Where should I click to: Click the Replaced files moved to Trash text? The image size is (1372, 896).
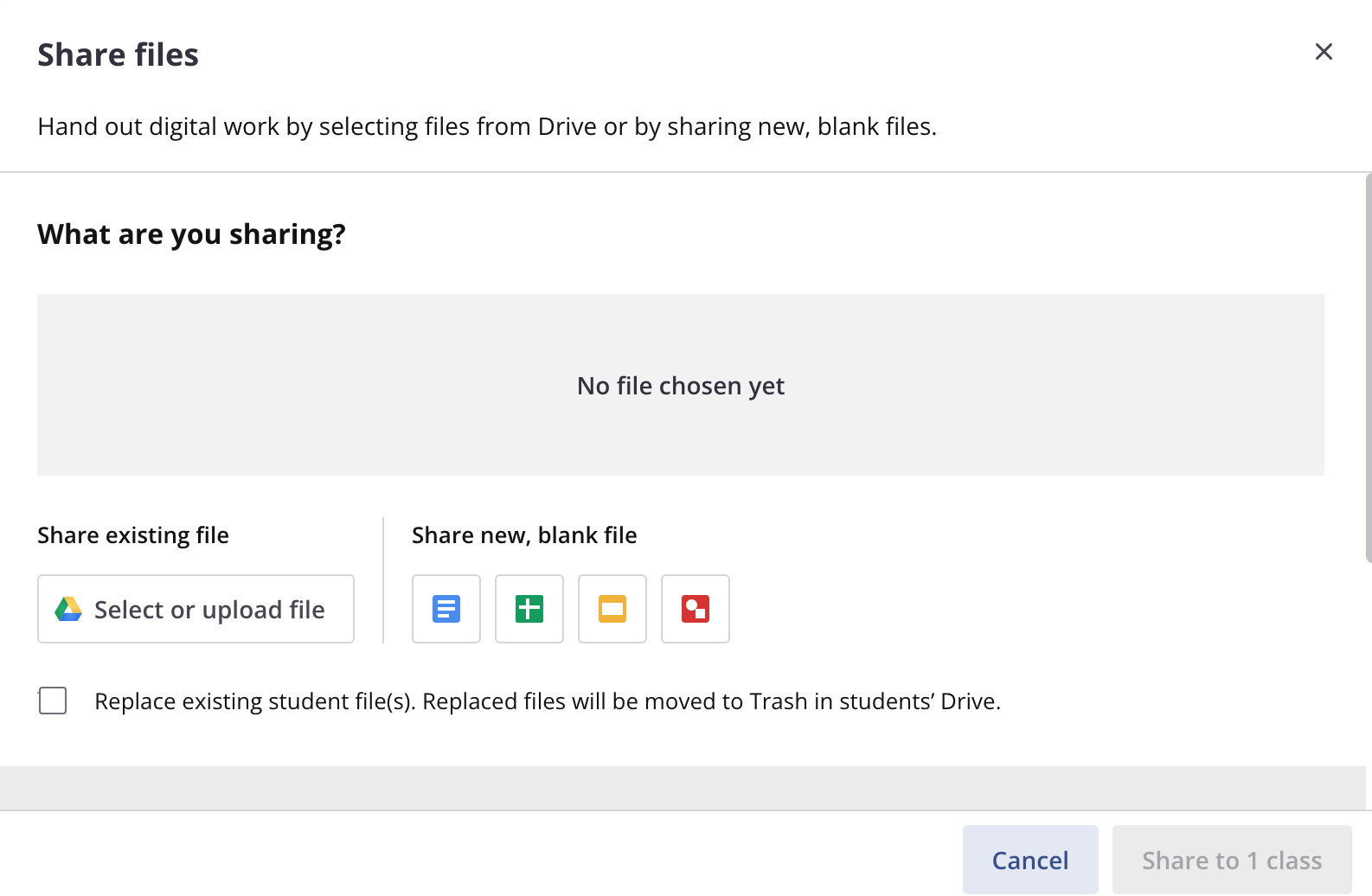[548, 701]
